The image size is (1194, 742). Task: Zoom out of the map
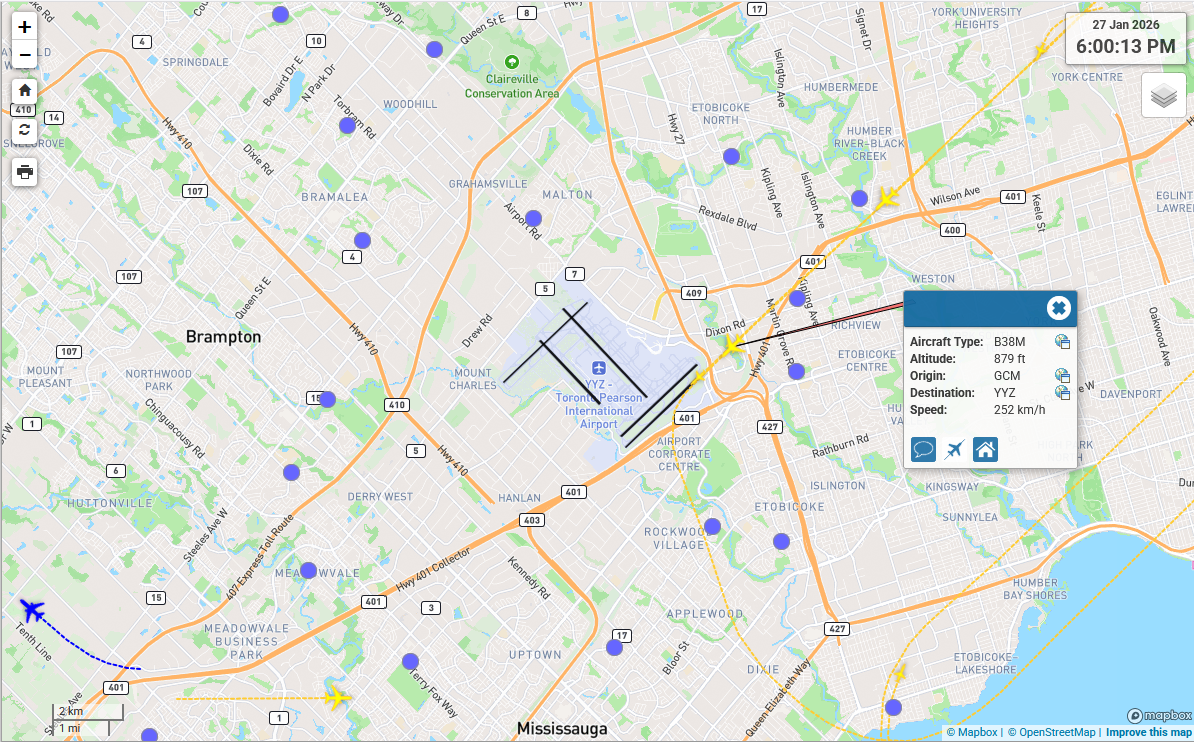pyautogui.click(x=25, y=54)
